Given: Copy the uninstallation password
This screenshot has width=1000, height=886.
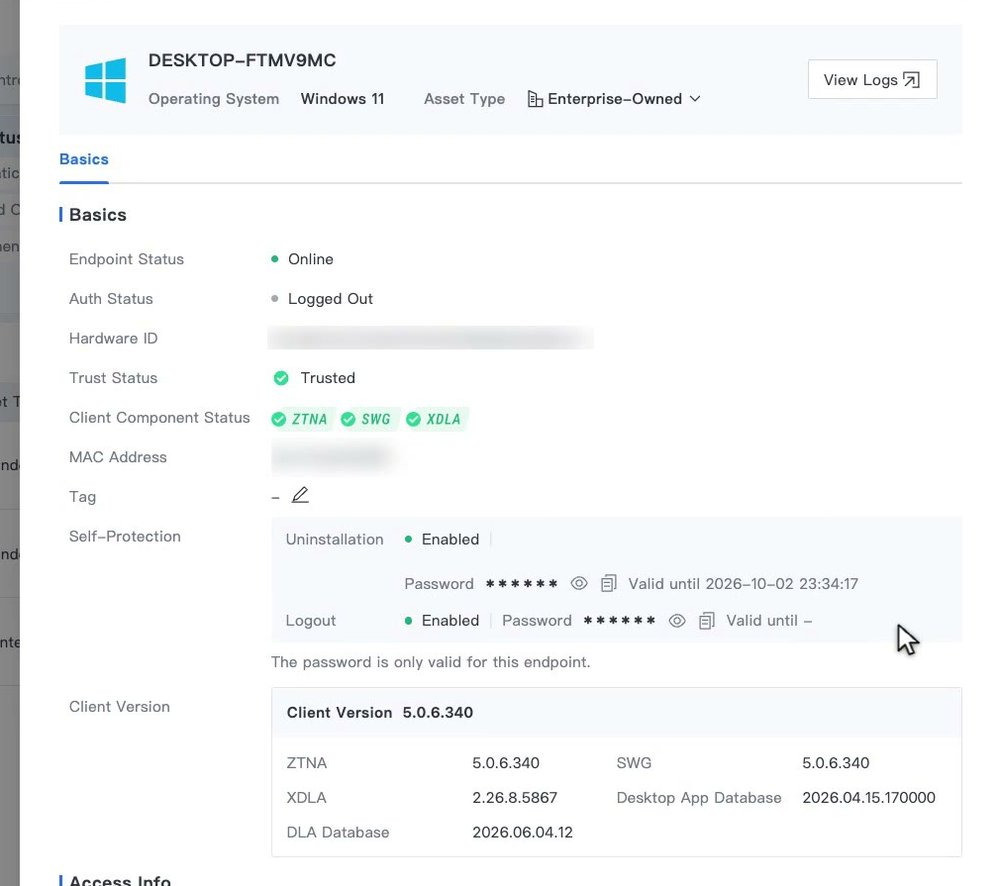Looking at the screenshot, I should coord(609,583).
